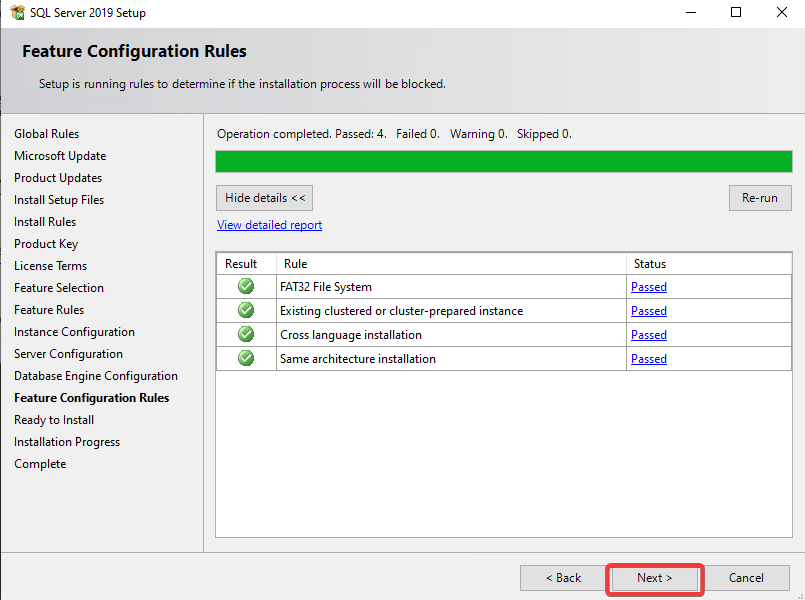Select Install Setup Files step
Viewport: 805px width, 600px height.
point(59,200)
